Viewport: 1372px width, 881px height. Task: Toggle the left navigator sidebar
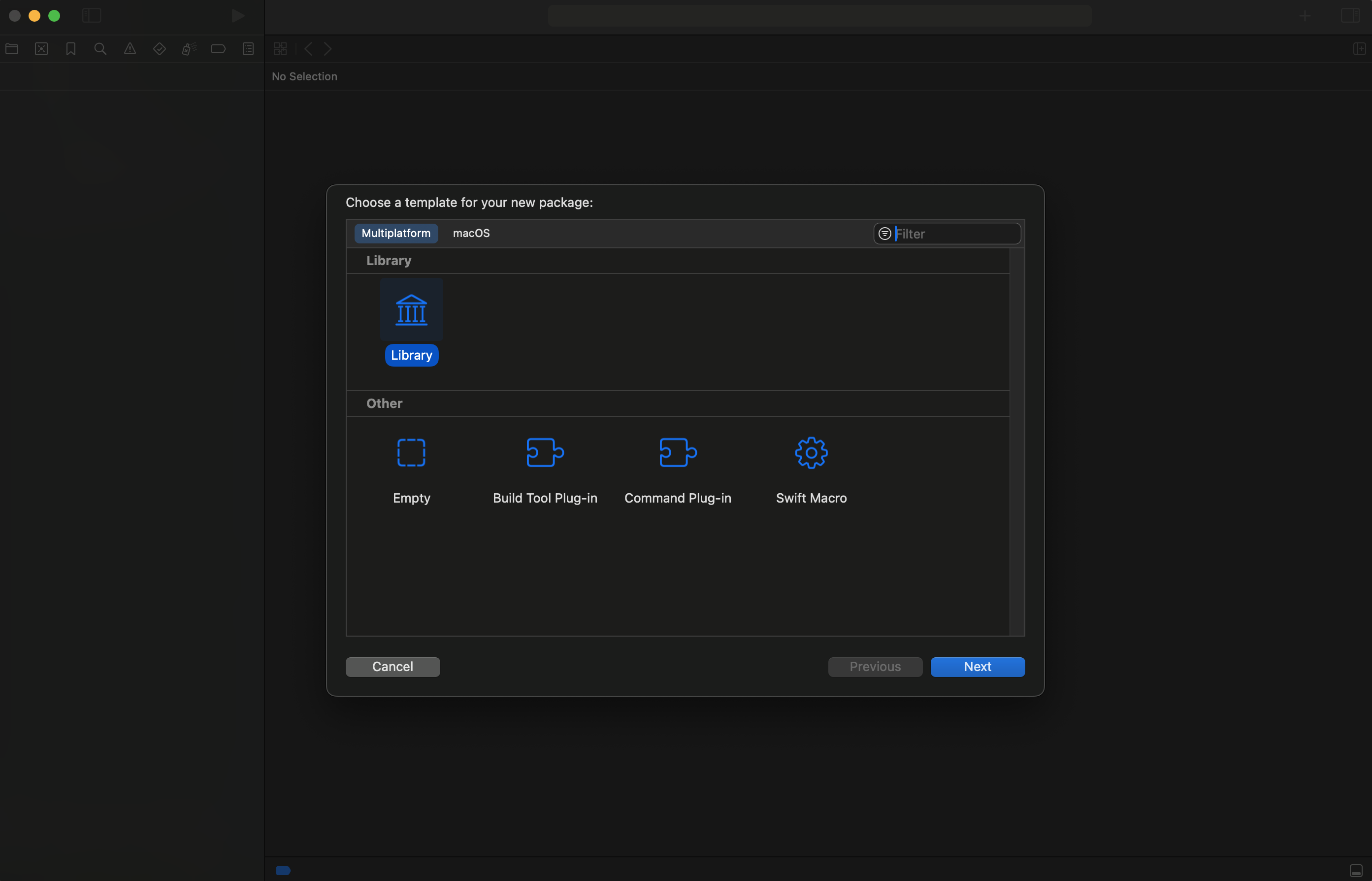pos(92,15)
